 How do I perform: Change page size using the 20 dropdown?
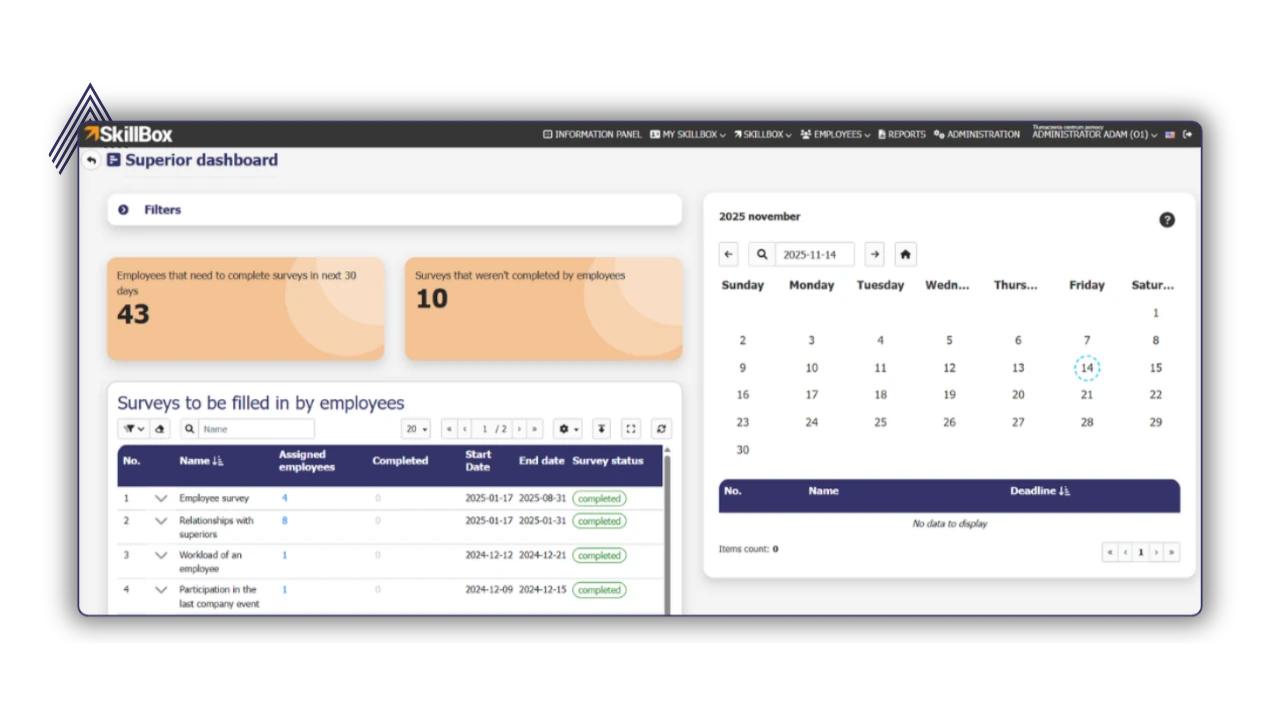tap(415, 428)
